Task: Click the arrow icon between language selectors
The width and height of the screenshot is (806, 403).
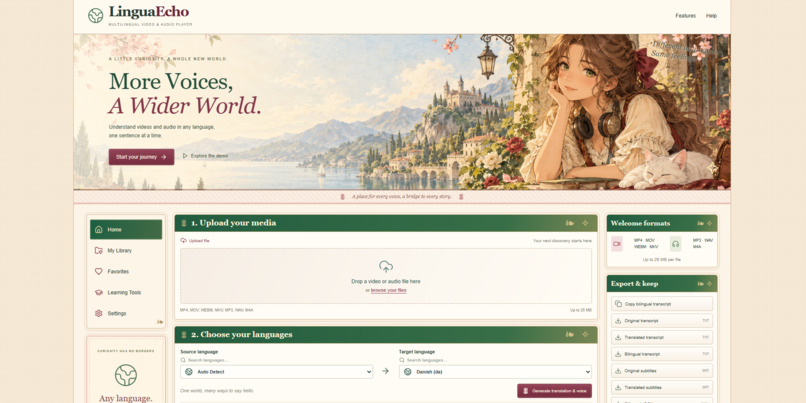Action: [386, 371]
